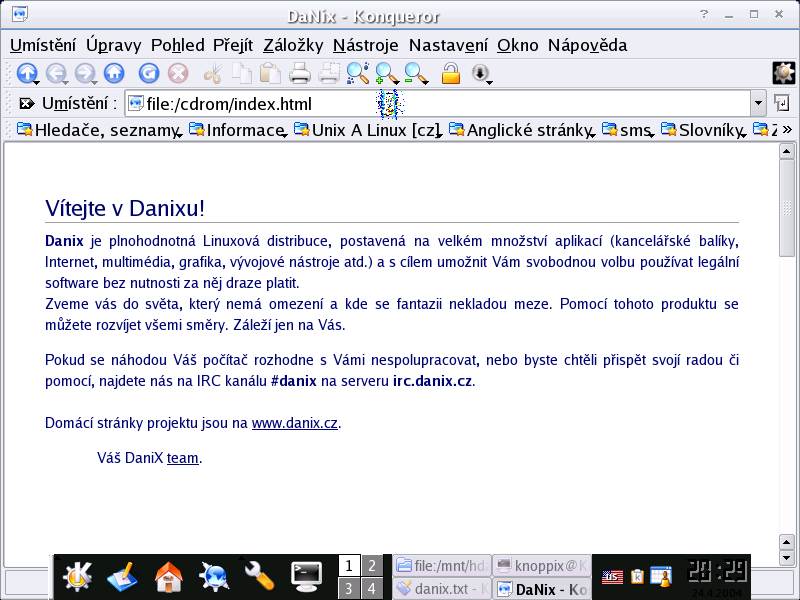This screenshot has height=600, width=800.
Task: Increase font size with zoom plus icon
Action: pos(387,73)
